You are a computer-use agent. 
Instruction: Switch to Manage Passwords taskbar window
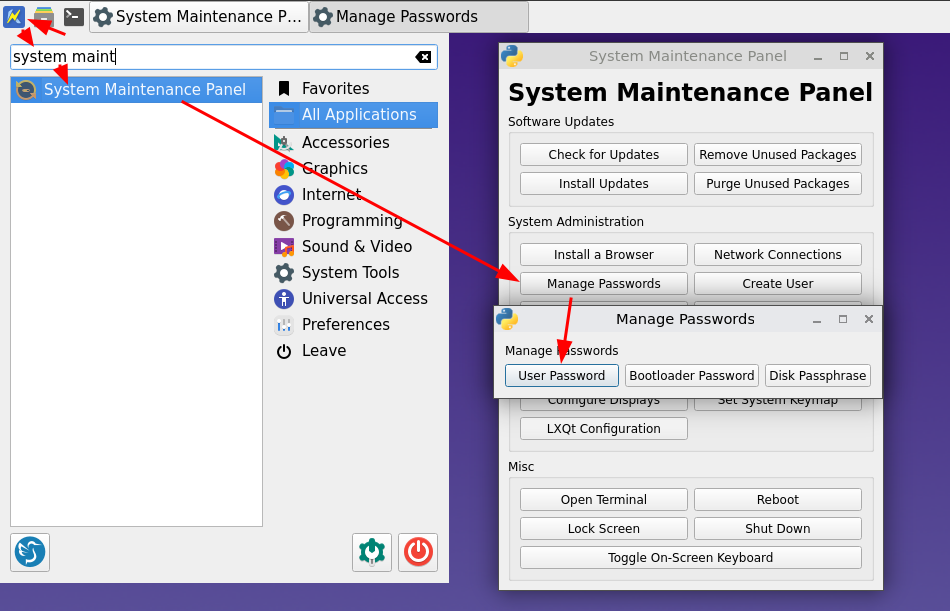(418, 17)
